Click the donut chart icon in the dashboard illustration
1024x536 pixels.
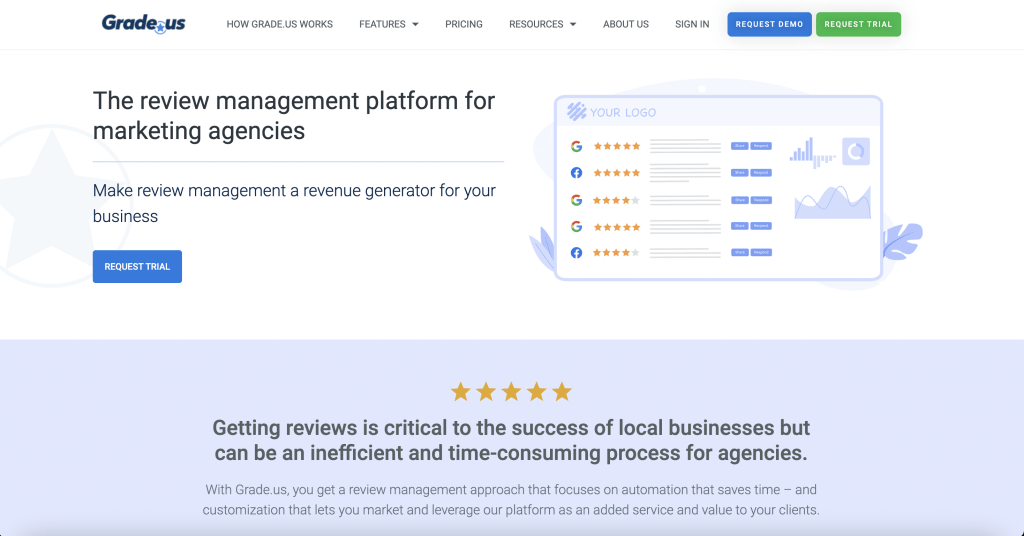coord(856,151)
